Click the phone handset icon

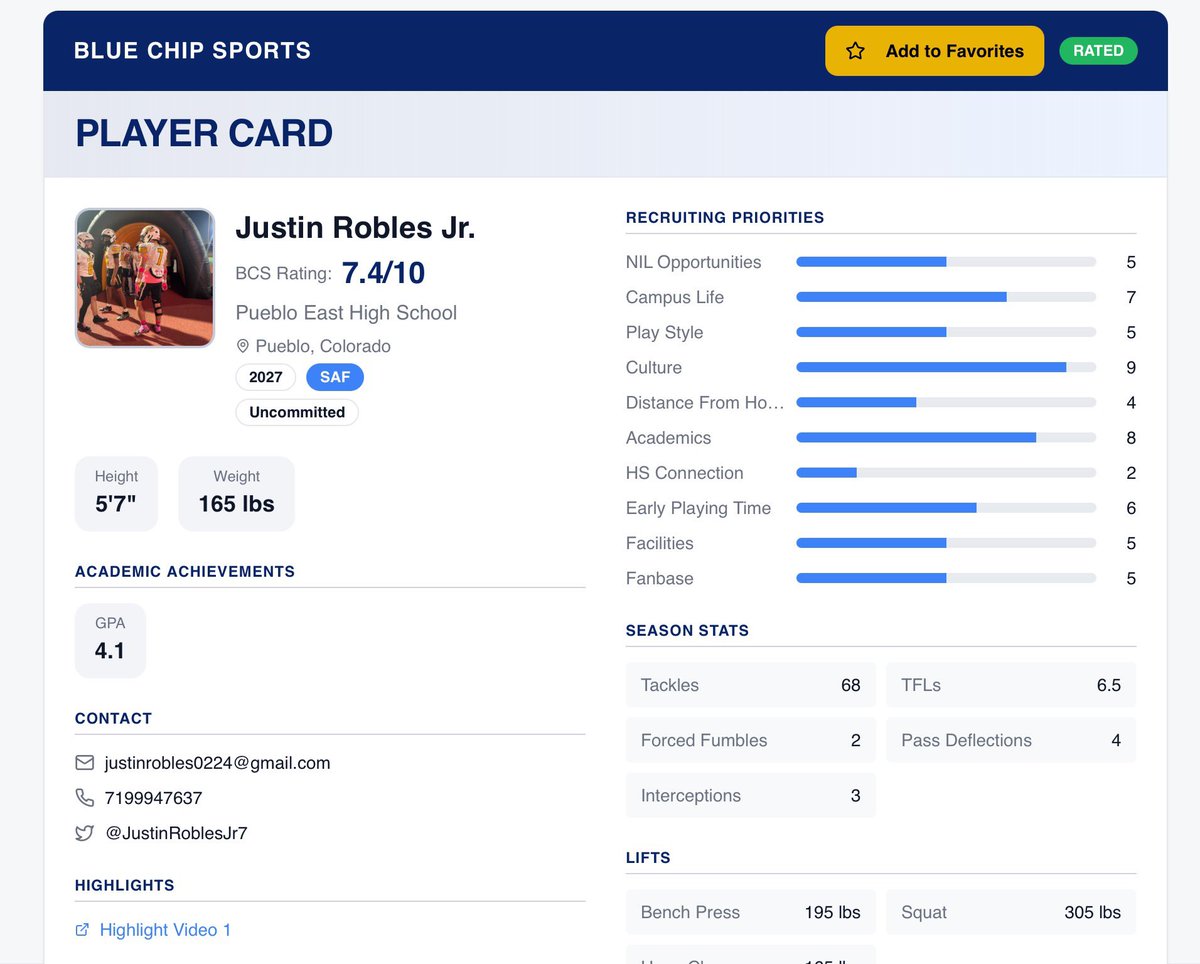pos(85,798)
